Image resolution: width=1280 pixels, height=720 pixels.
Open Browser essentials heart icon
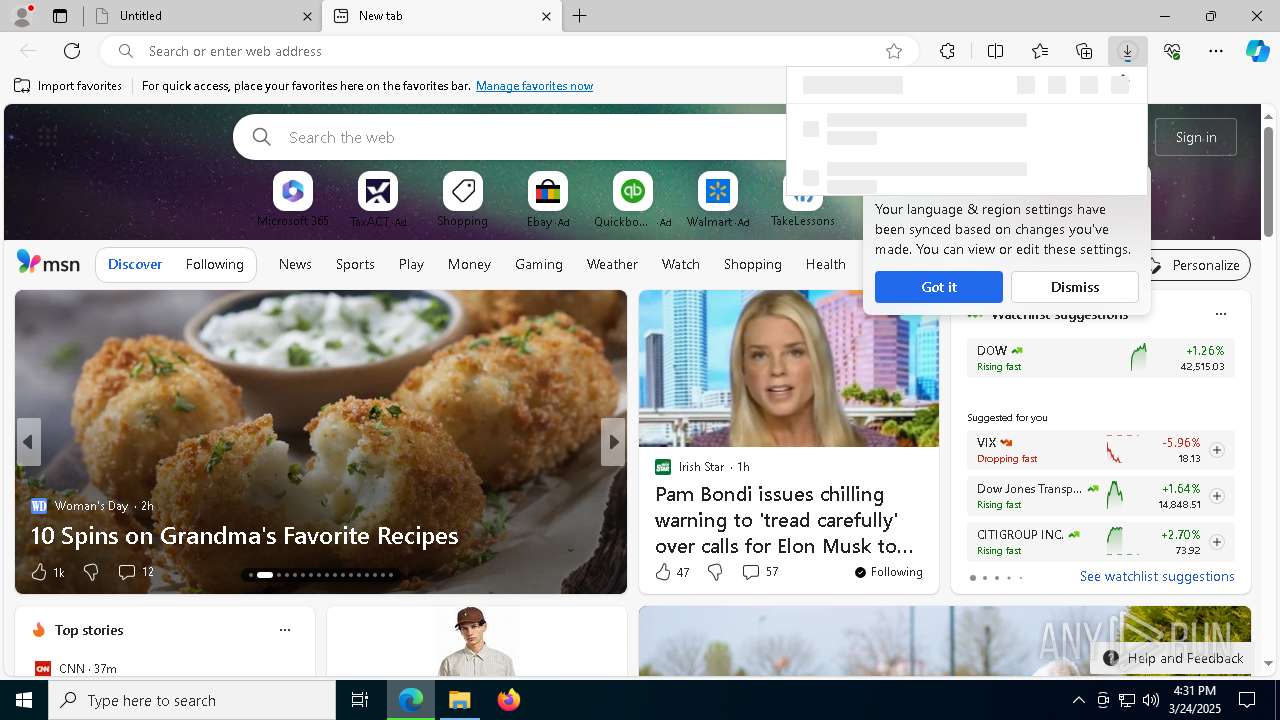(x=1172, y=51)
